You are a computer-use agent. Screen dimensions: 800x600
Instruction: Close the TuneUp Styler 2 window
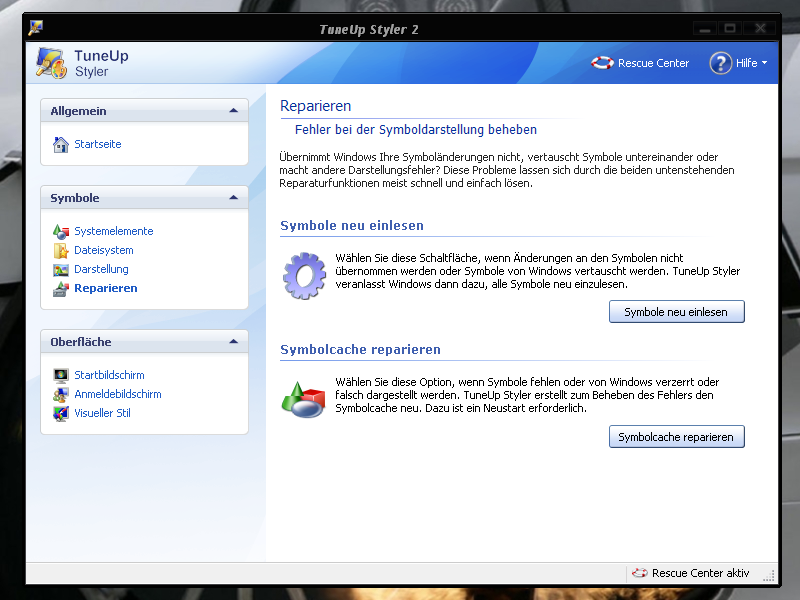pos(761,29)
